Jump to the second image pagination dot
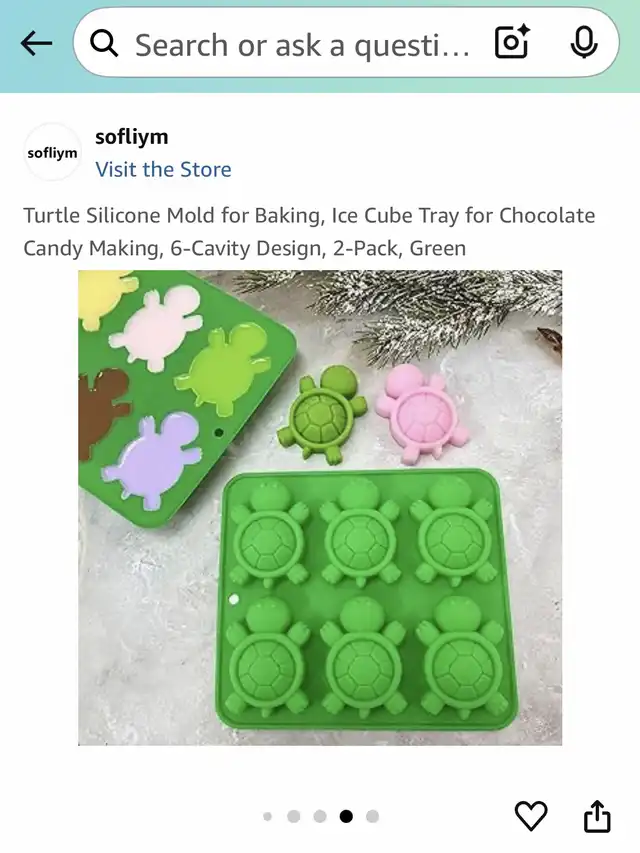 293,816
